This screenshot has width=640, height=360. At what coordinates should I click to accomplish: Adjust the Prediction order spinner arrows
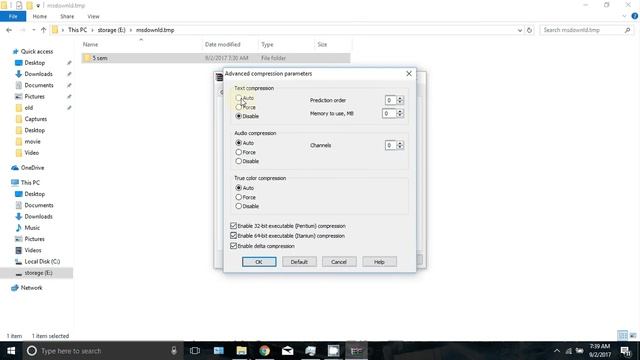click(400, 100)
